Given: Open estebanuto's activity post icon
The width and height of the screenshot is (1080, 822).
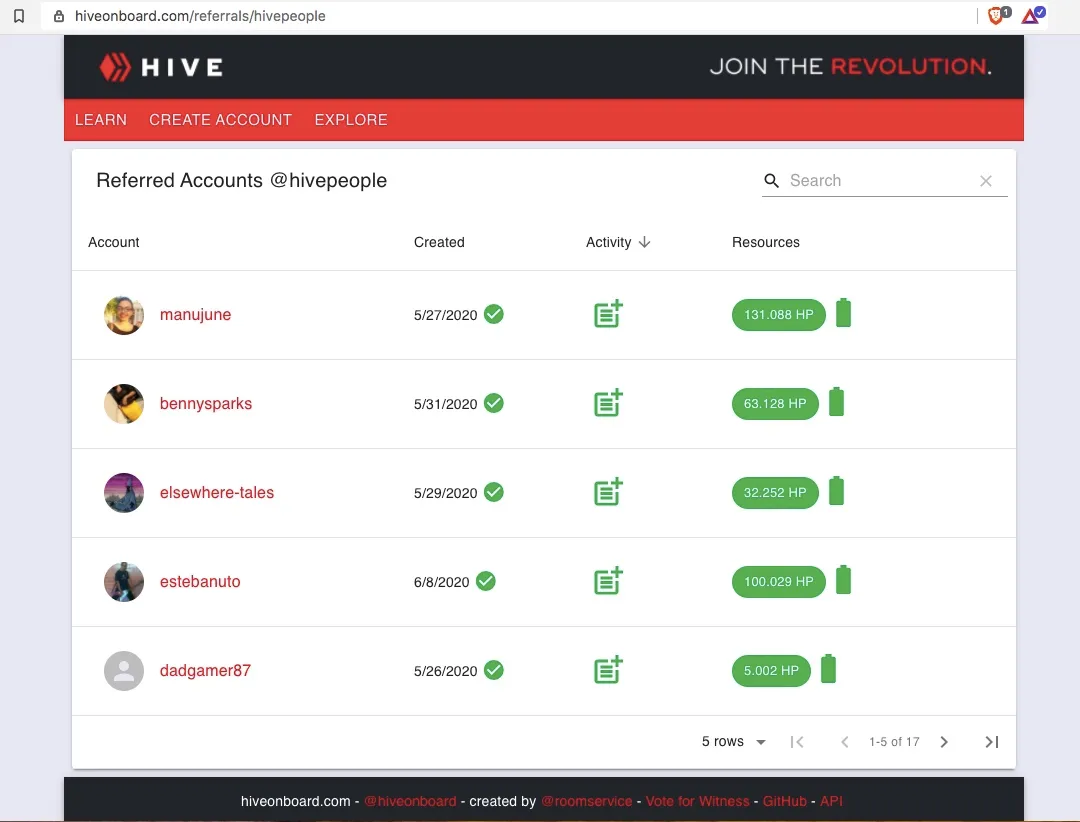Looking at the screenshot, I should pyautogui.click(x=608, y=581).
